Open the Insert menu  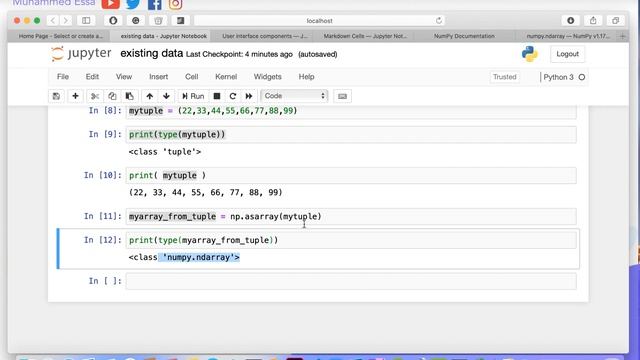pyautogui.click(x=158, y=77)
